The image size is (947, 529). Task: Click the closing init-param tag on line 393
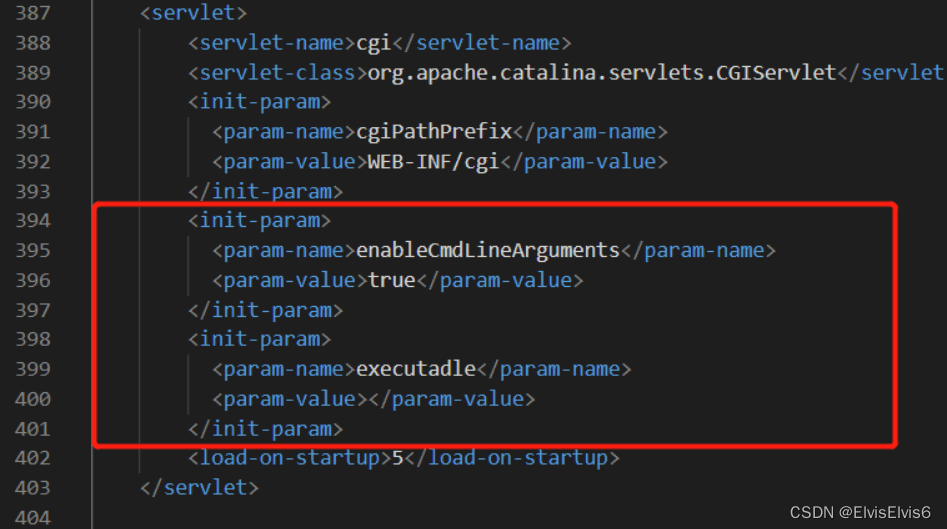[x=265, y=191]
